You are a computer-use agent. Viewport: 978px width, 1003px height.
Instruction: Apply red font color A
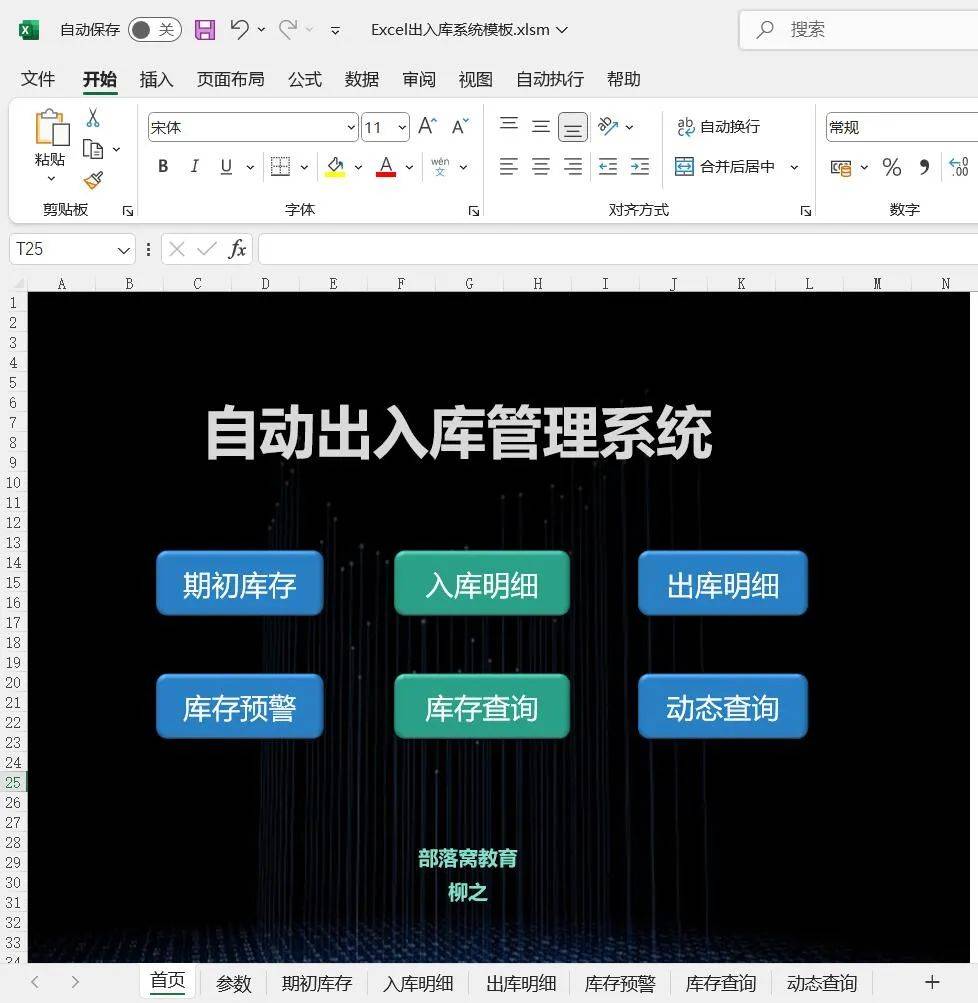pos(386,167)
